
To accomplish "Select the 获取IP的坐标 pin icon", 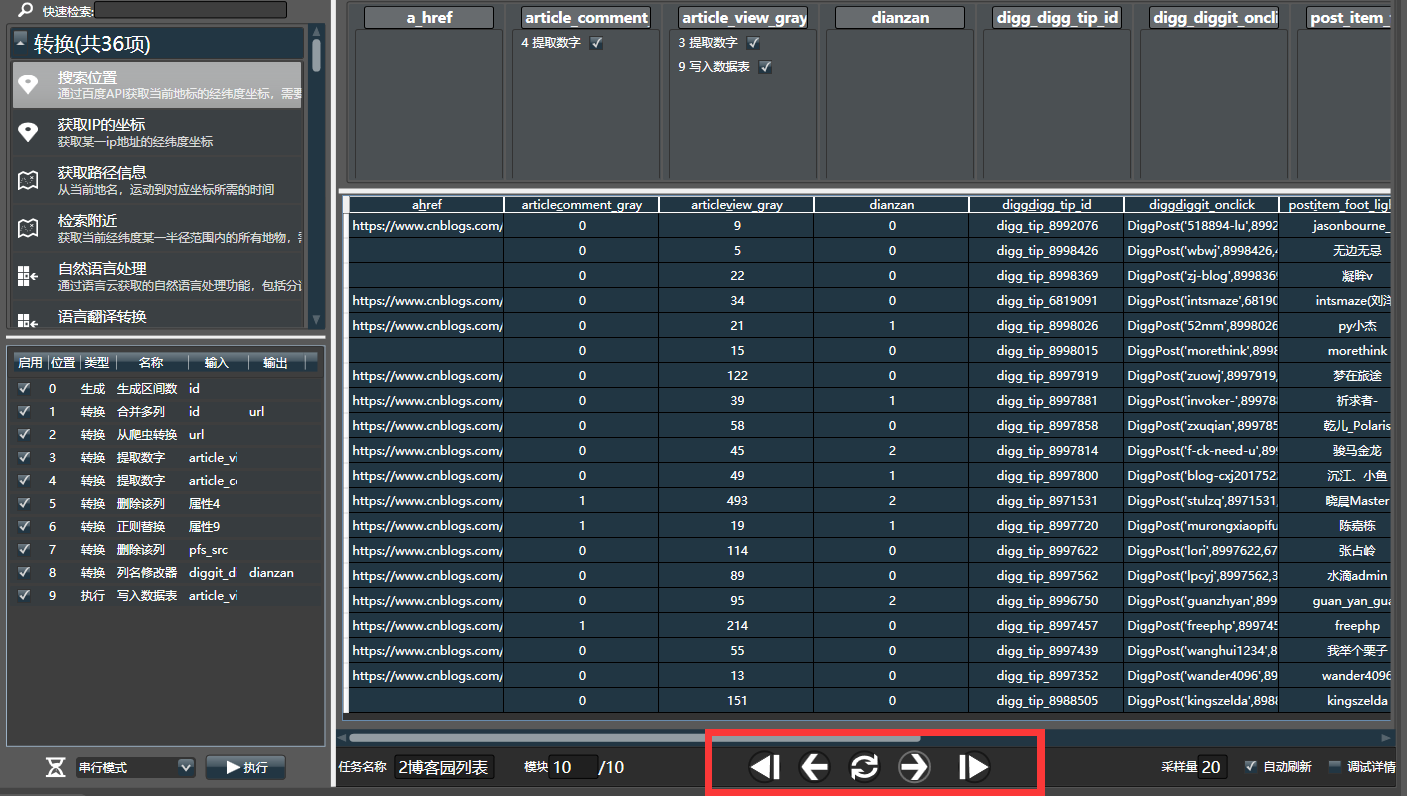I will point(29,132).
